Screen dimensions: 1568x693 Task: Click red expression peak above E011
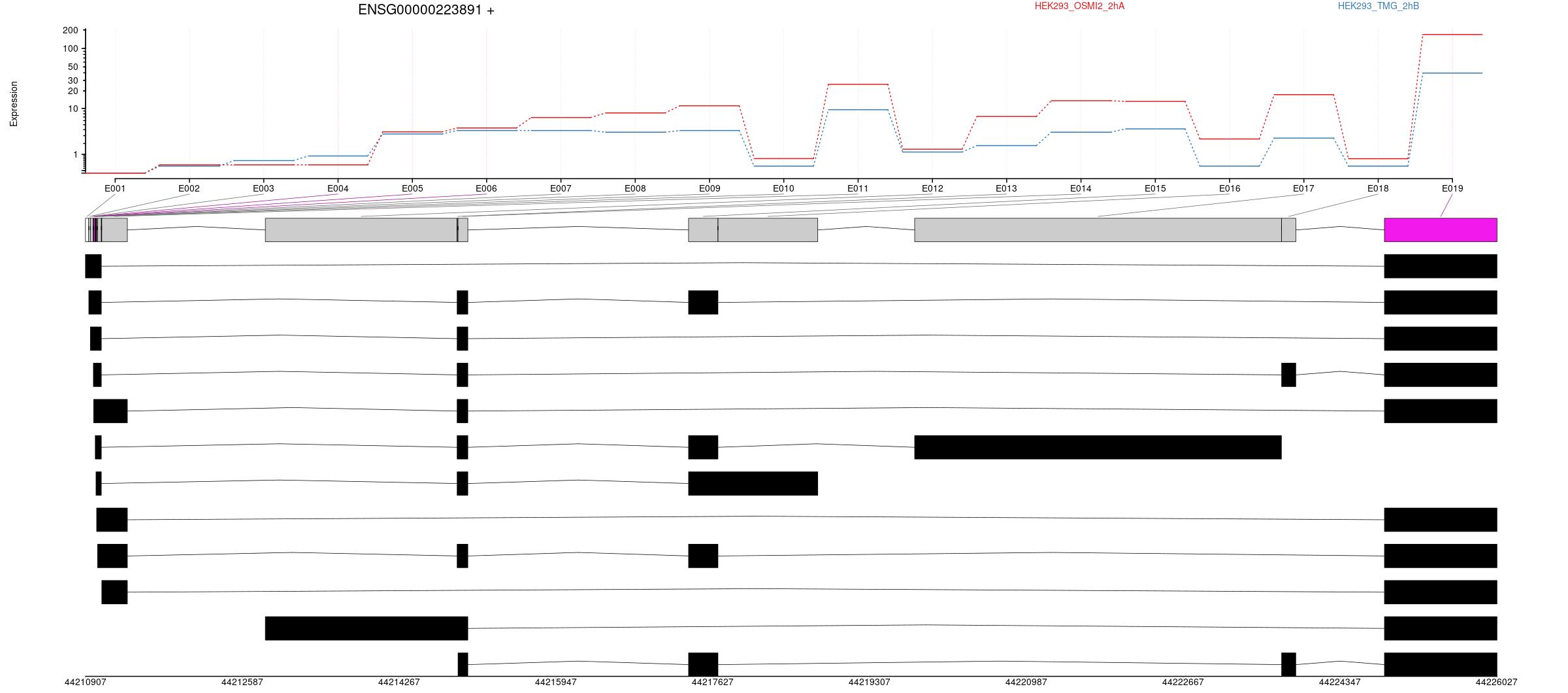pos(858,84)
